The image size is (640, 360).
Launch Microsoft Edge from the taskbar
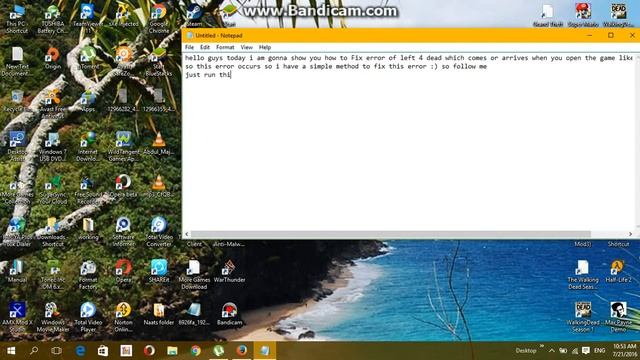[x=80, y=351]
